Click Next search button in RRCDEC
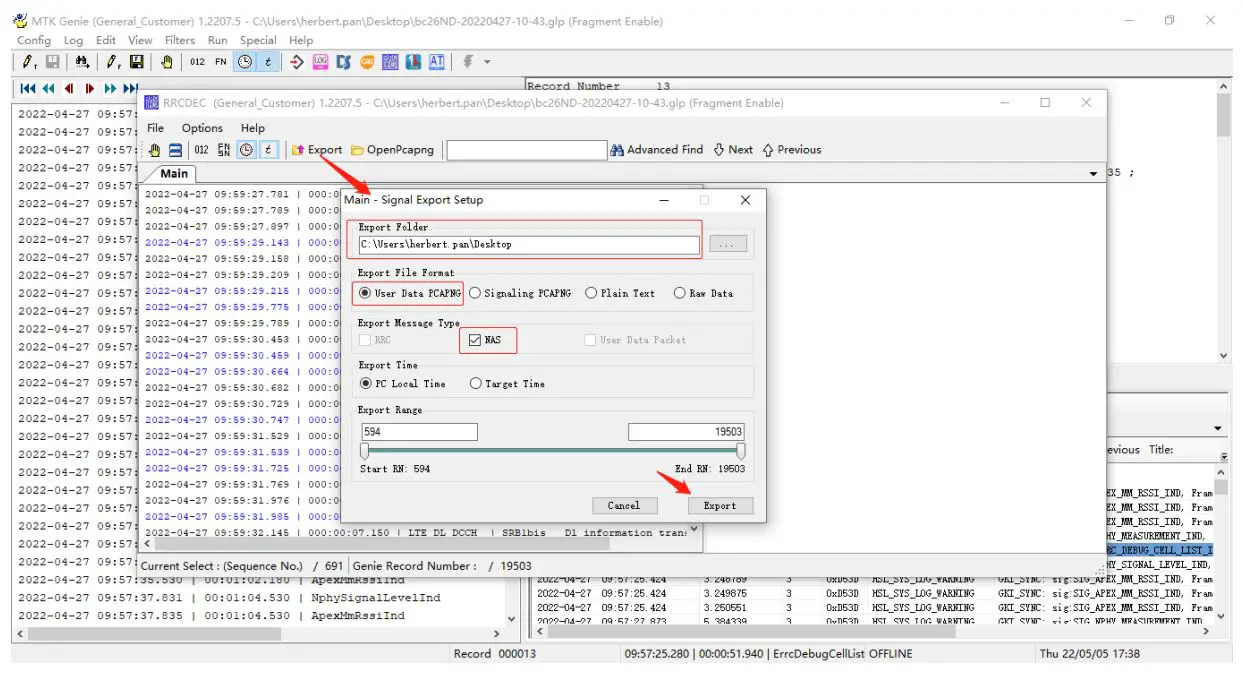 tap(733, 150)
